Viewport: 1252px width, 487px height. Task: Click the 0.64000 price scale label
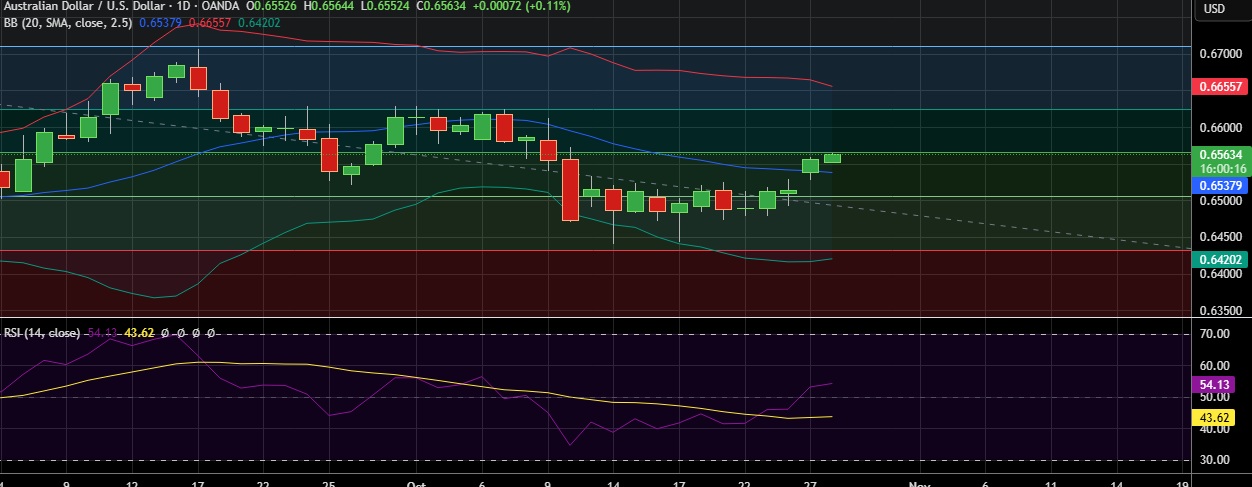click(1221, 274)
